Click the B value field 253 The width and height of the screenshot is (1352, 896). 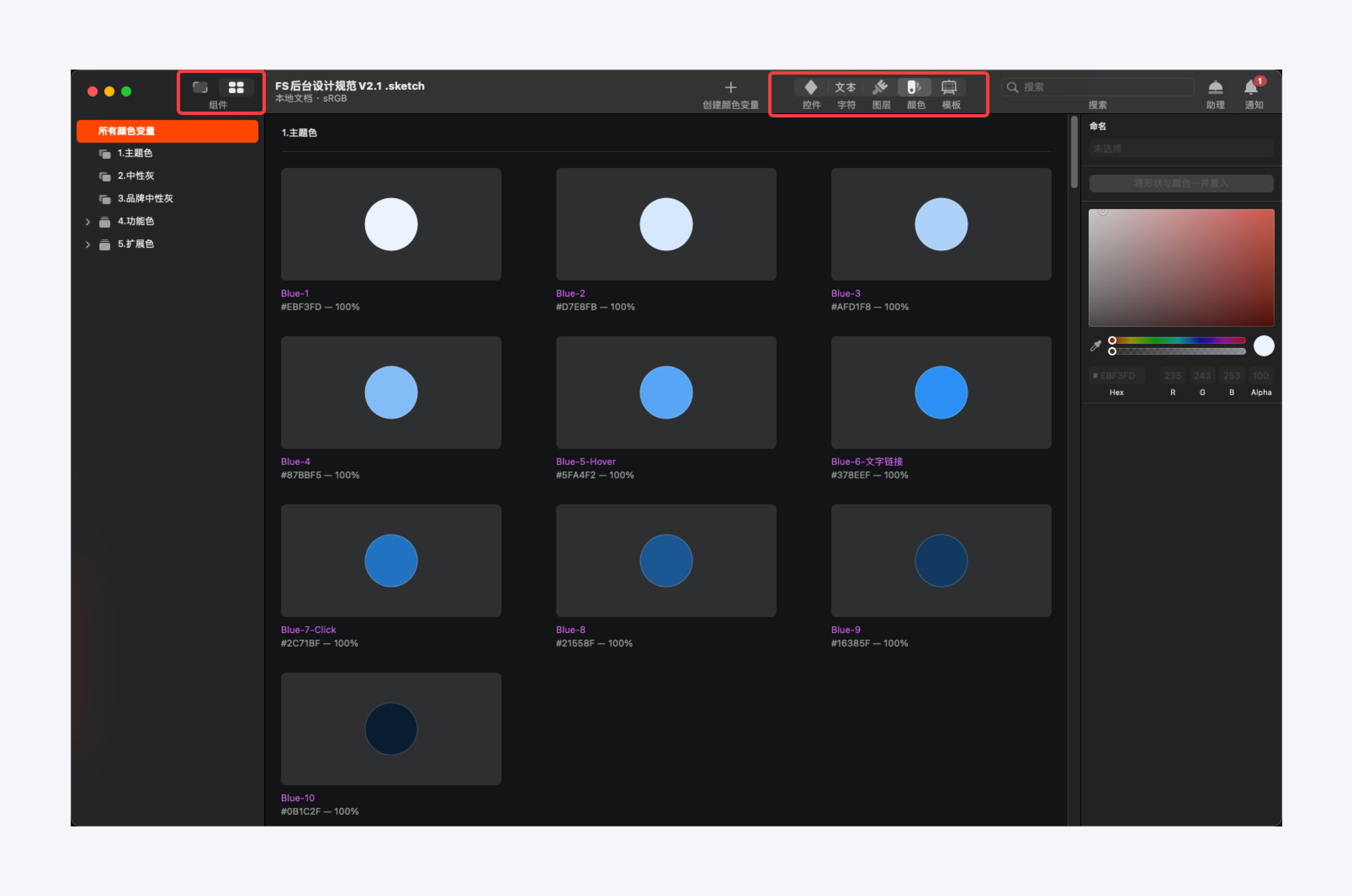click(x=1231, y=376)
